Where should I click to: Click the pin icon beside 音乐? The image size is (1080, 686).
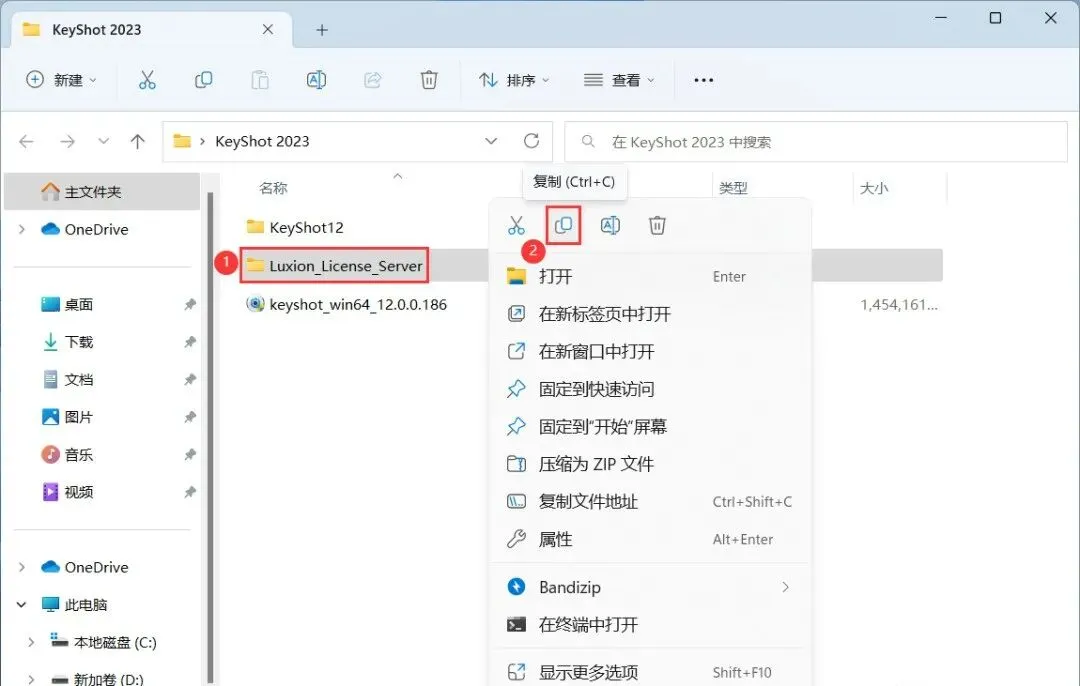pos(190,455)
